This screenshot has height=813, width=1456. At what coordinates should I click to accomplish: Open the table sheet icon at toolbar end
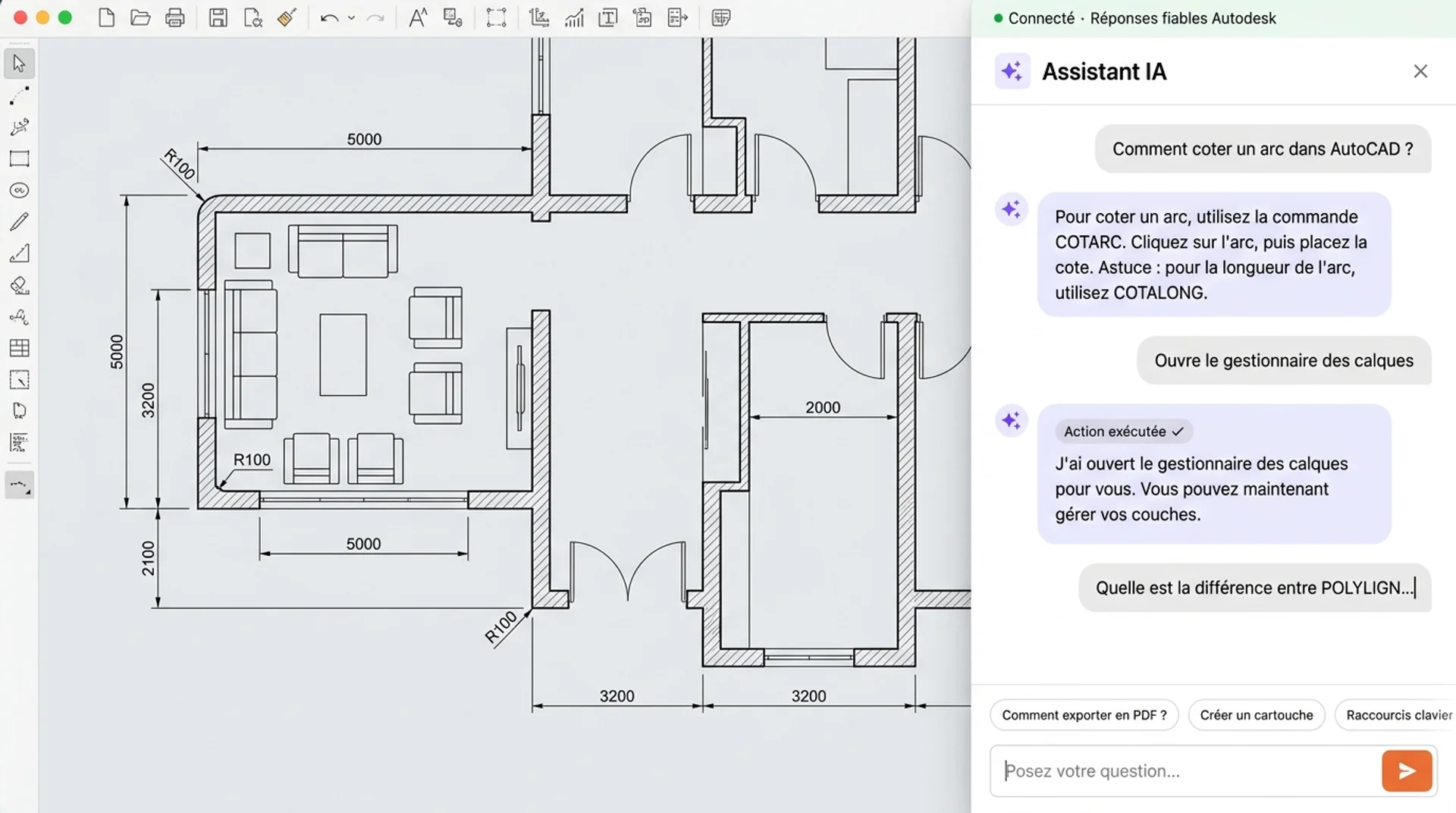point(721,17)
